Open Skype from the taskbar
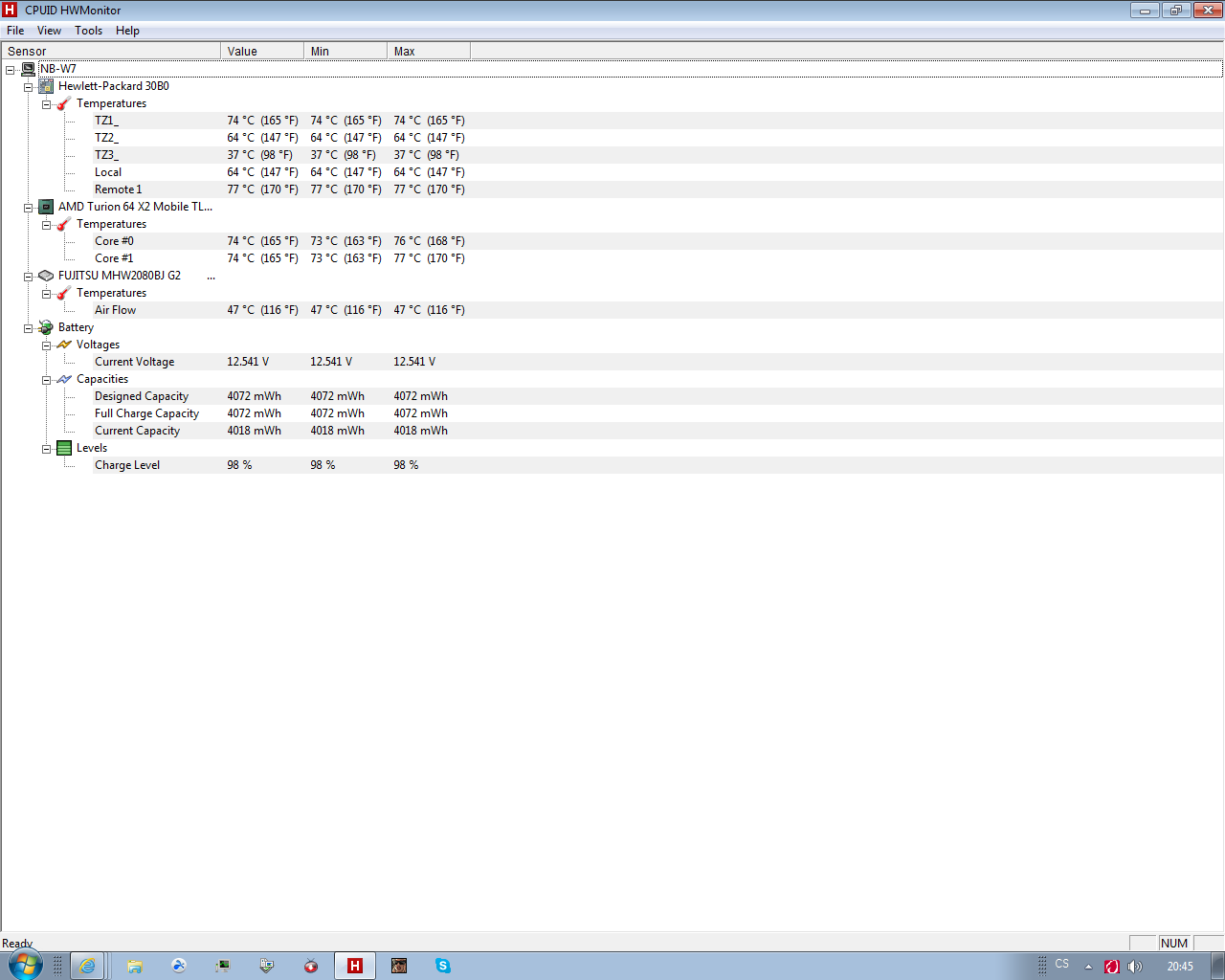Screen dimensions: 1225x980 pyautogui.click(x=443, y=966)
